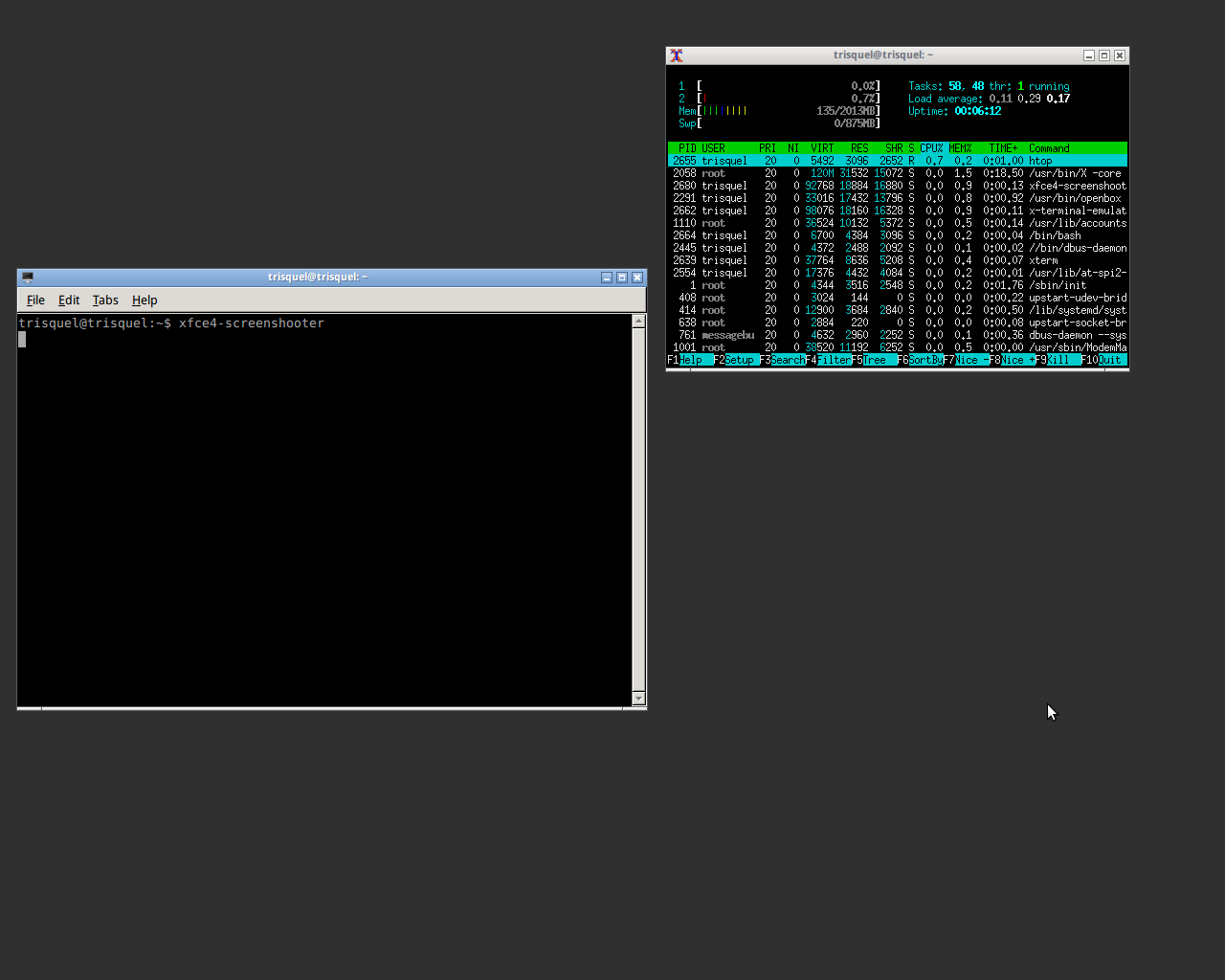This screenshot has height=980, width=1225.
Task: Maximize the htop xterm window
Action: click(1104, 56)
